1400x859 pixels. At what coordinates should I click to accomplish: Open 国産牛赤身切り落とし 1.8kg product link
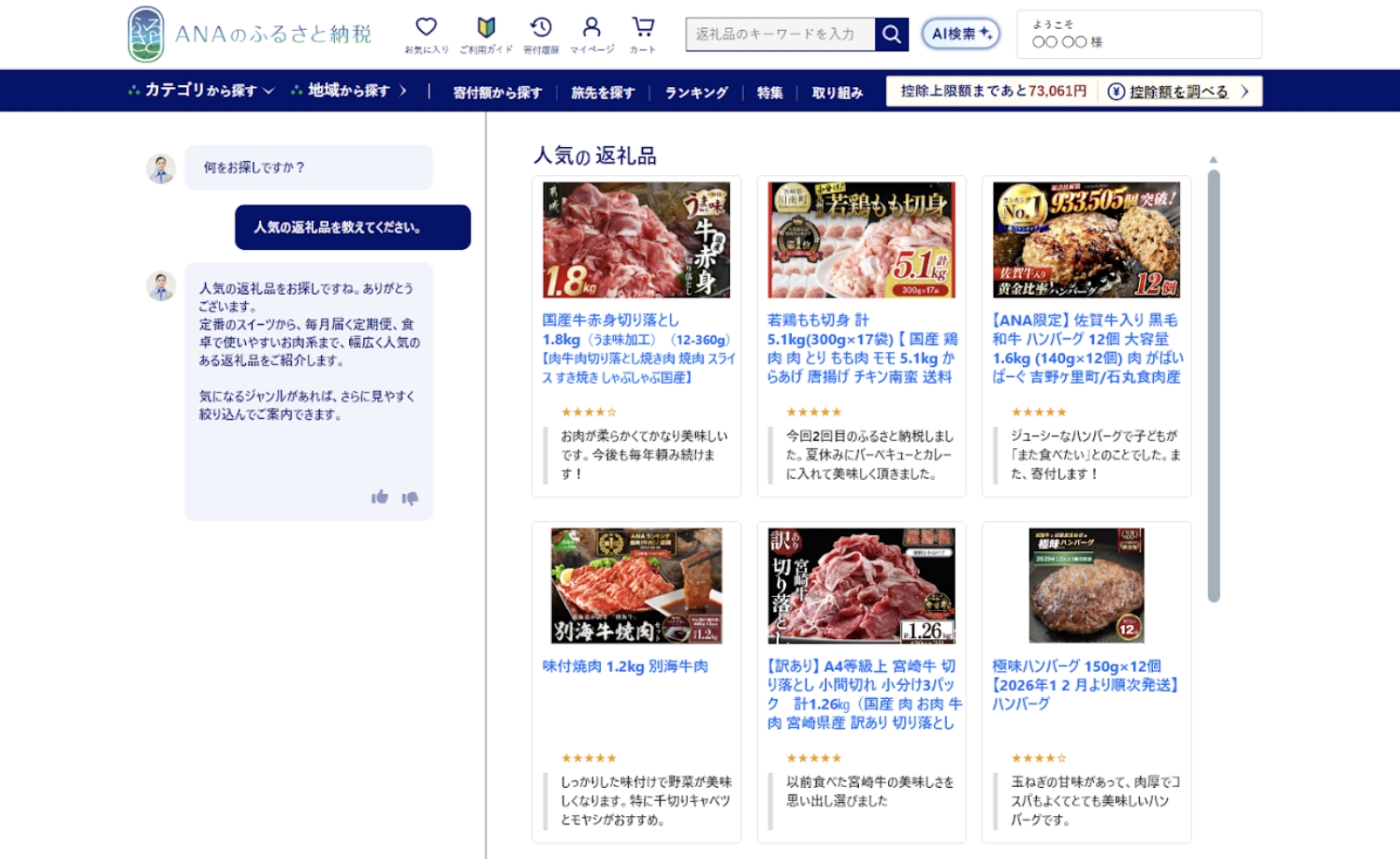[x=638, y=348]
